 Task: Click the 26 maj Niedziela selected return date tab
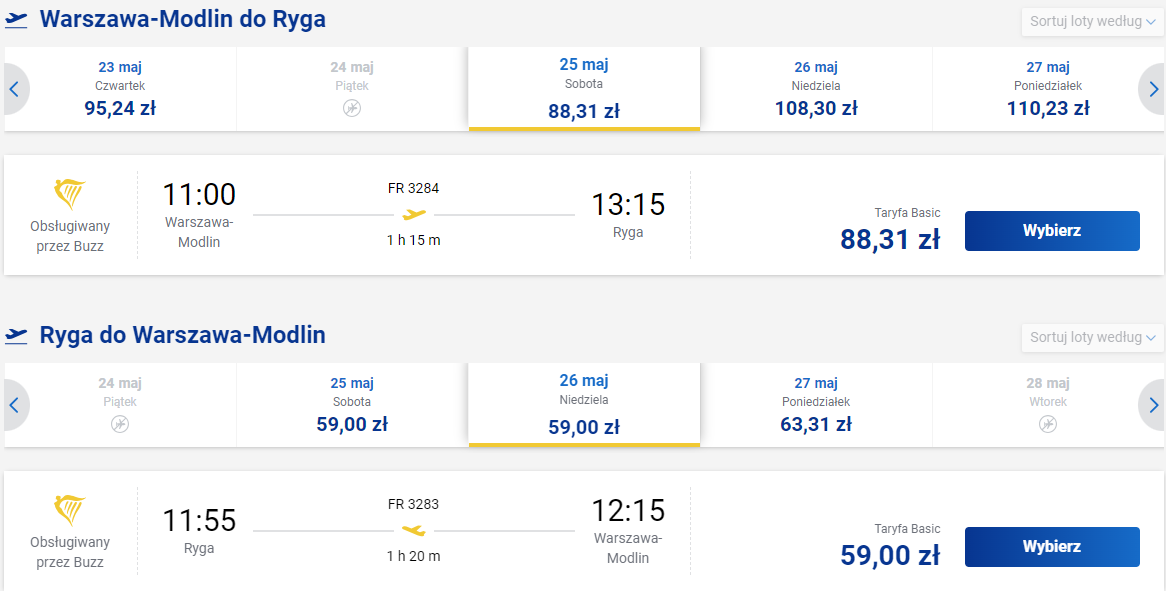(584, 405)
